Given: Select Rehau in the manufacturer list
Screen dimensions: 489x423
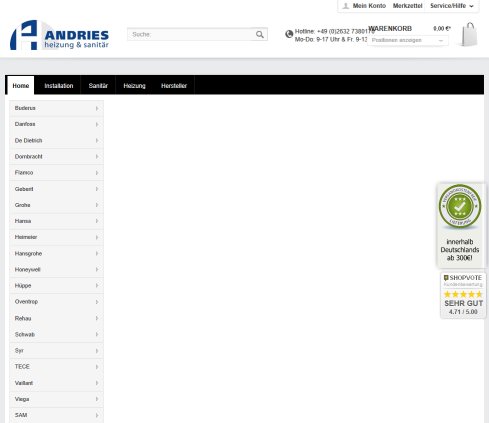Looking at the screenshot, I should point(56,318).
